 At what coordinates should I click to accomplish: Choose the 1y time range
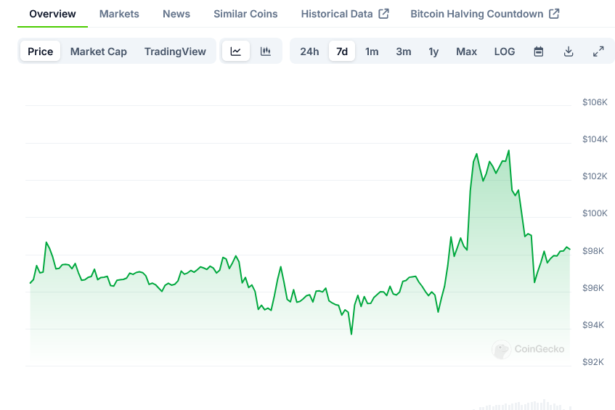pyautogui.click(x=433, y=51)
